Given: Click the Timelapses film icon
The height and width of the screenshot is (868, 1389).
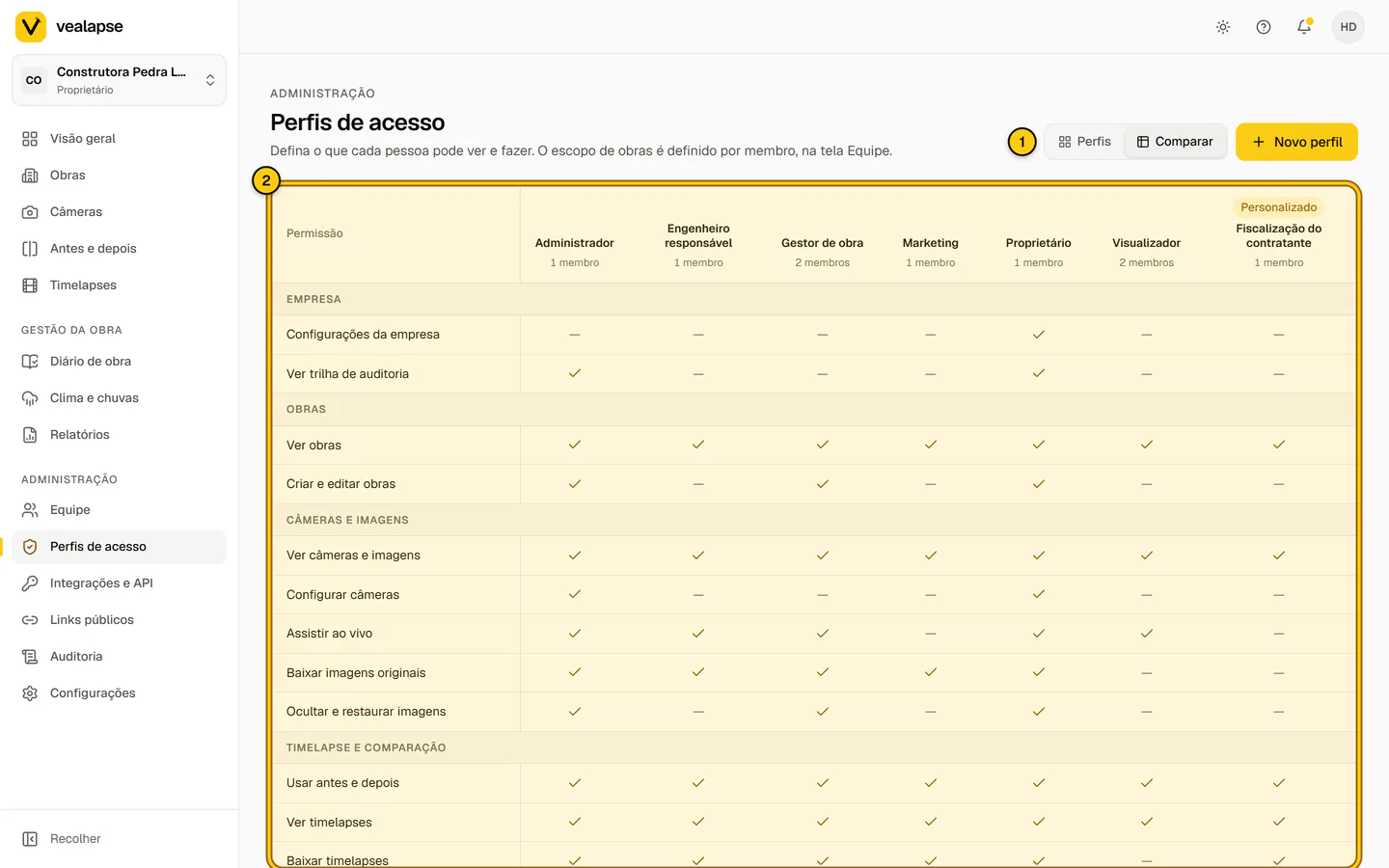Looking at the screenshot, I should [30, 285].
